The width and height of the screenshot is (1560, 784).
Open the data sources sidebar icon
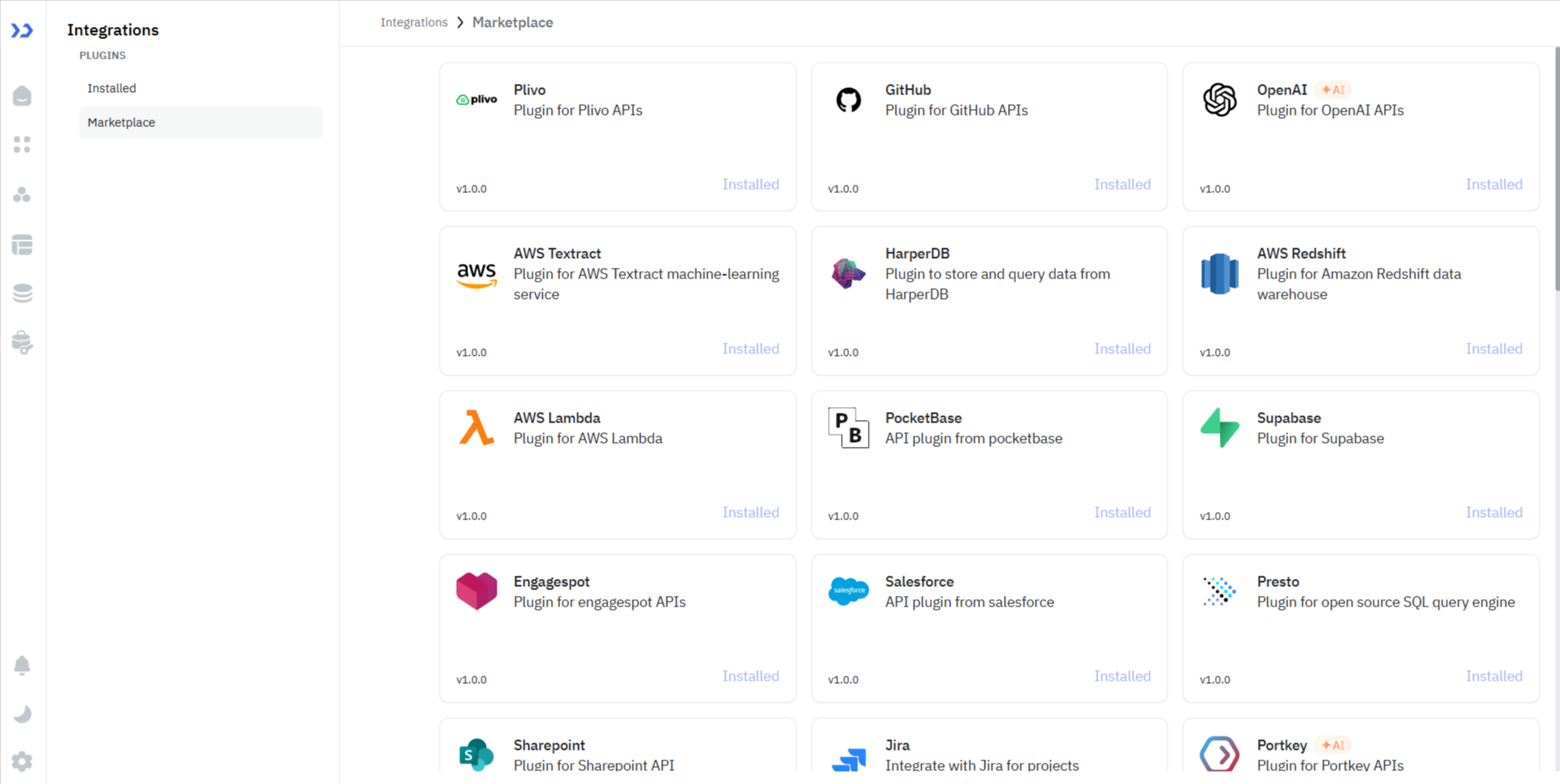[22, 293]
